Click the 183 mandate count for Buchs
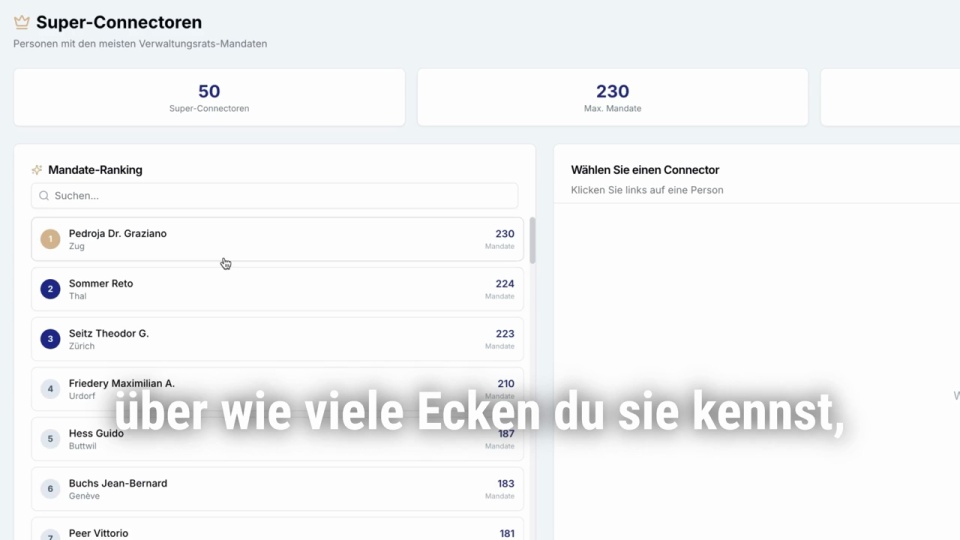Screen dimensions: 960x540 tap(506, 484)
